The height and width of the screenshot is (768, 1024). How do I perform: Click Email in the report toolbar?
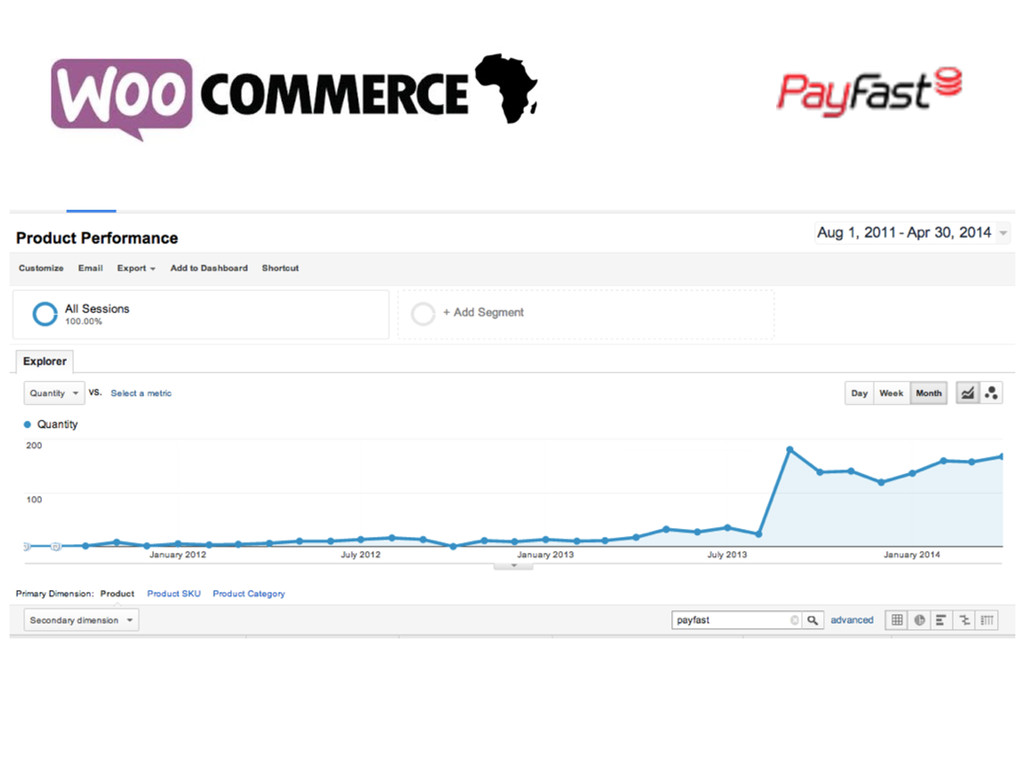coord(90,268)
